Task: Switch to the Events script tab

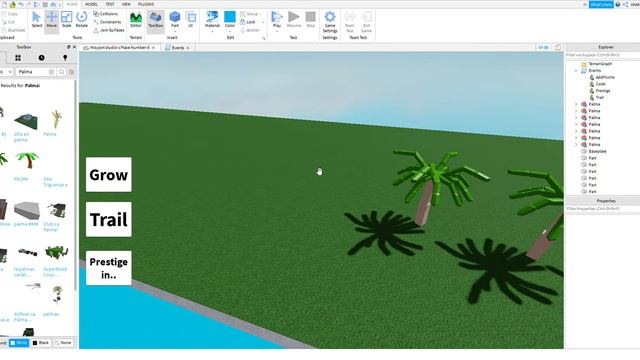Action: tap(178, 48)
